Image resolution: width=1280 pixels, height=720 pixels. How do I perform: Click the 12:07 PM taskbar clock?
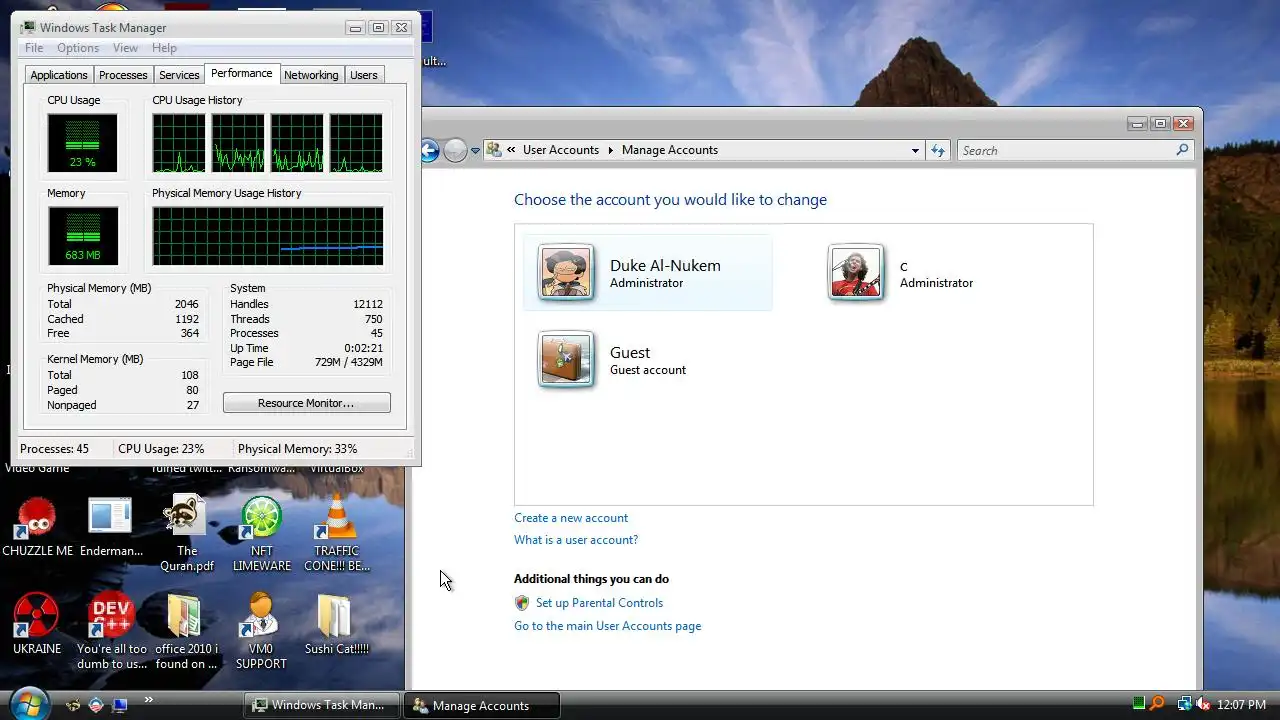(1241, 705)
